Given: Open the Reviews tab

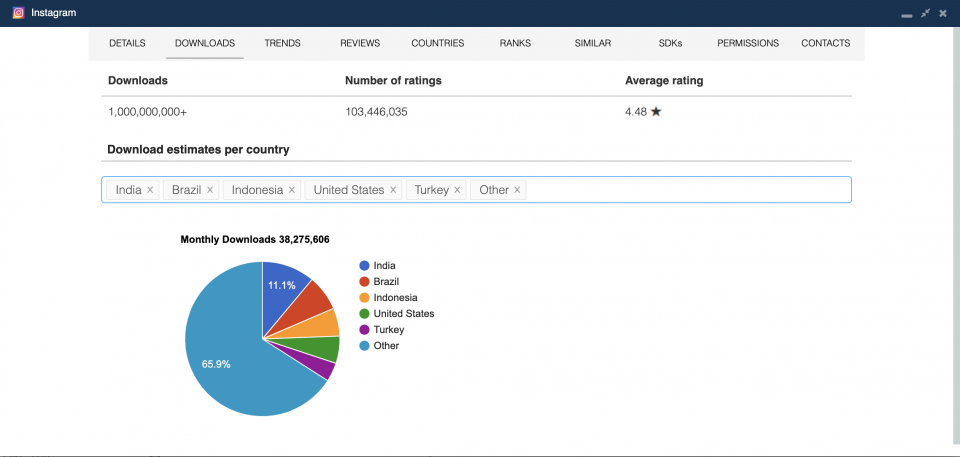Looking at the screenshot, I should [360, 43].
